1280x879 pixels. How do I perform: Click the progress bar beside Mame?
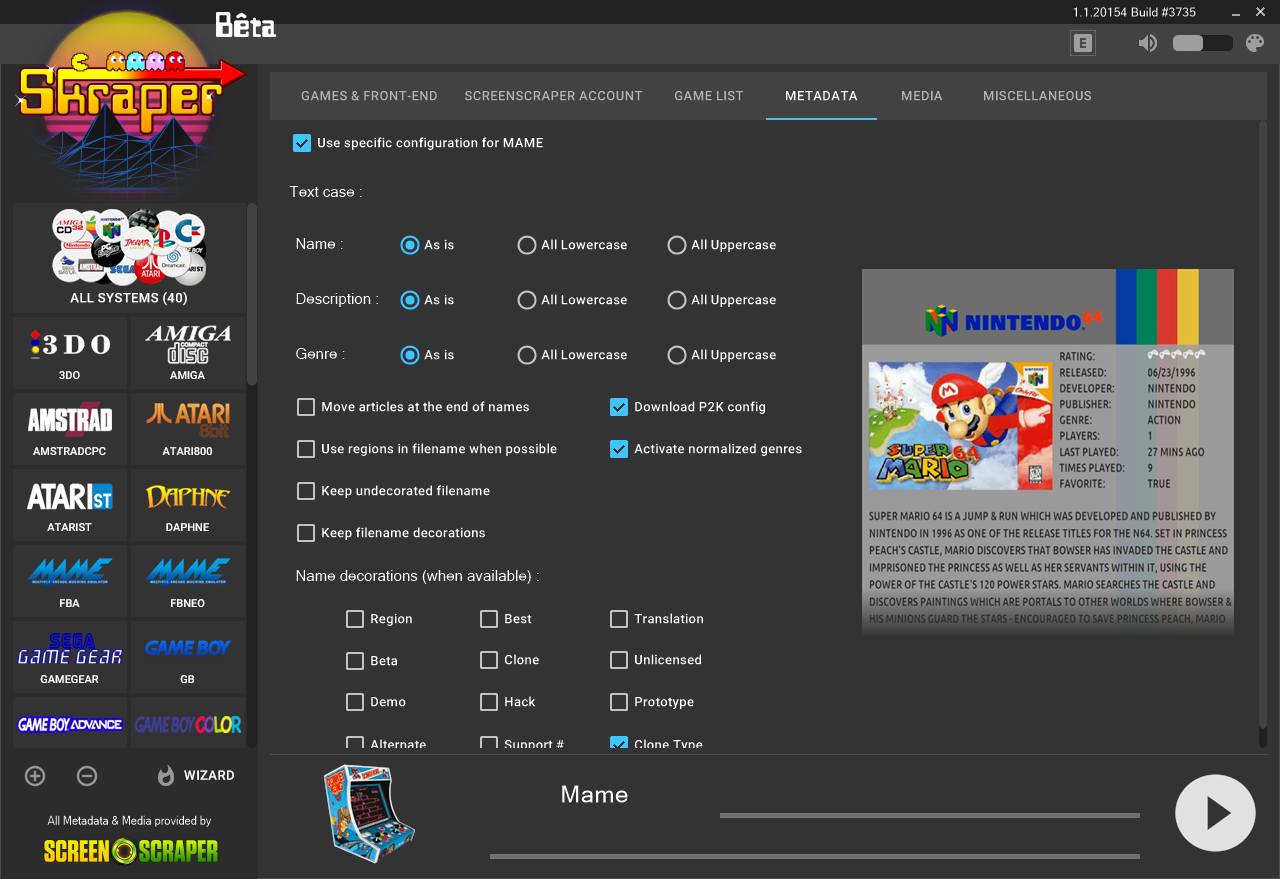[x=930, y=816]
